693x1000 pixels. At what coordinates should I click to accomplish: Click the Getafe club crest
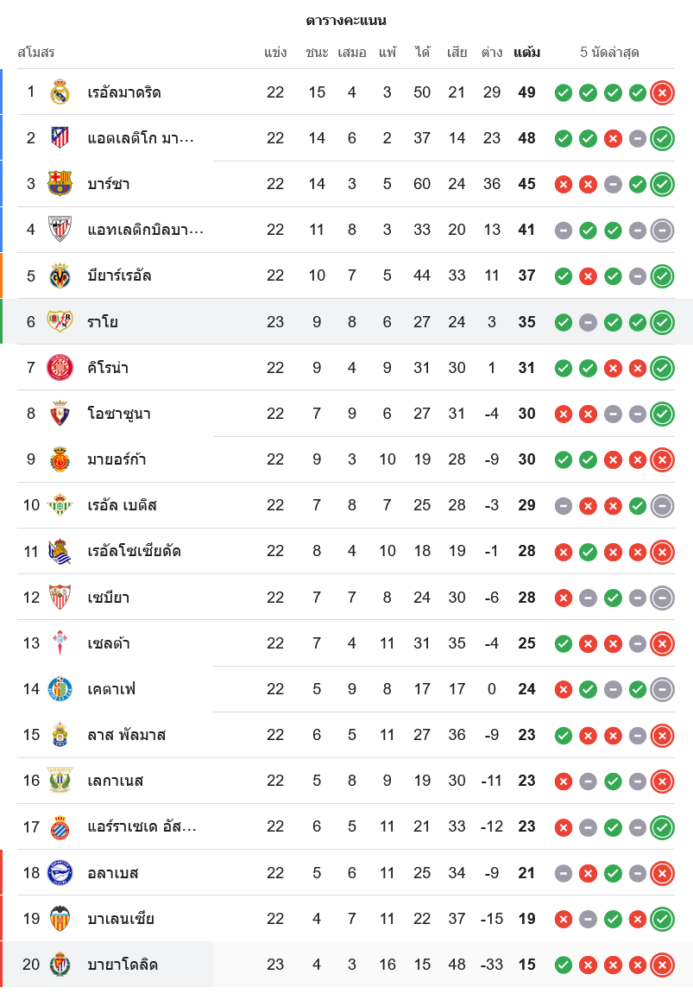(60, 689)
